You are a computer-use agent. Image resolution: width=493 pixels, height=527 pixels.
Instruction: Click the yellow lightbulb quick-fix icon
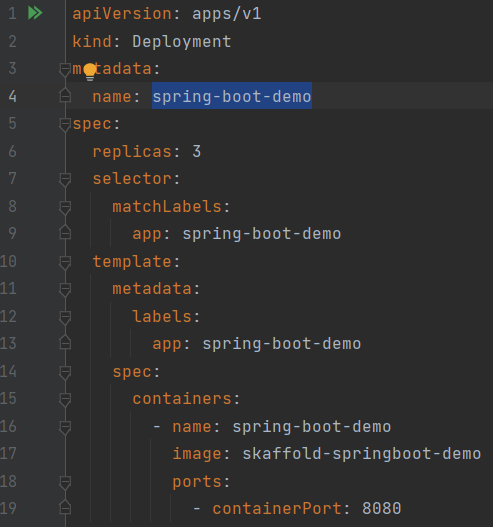[90, 71]
